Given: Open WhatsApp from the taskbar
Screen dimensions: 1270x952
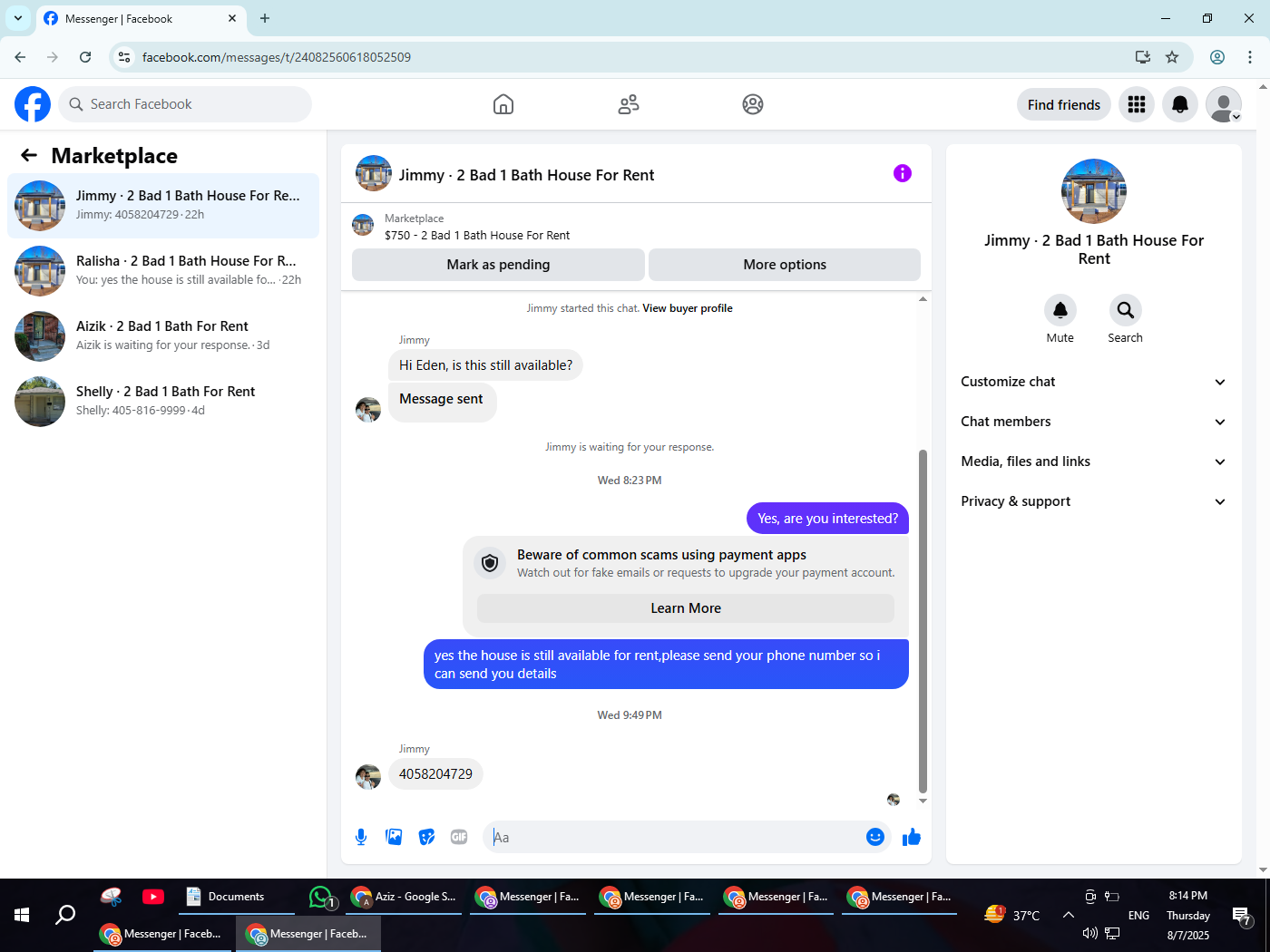Looking at the screenshot, I should click(323, 898).
